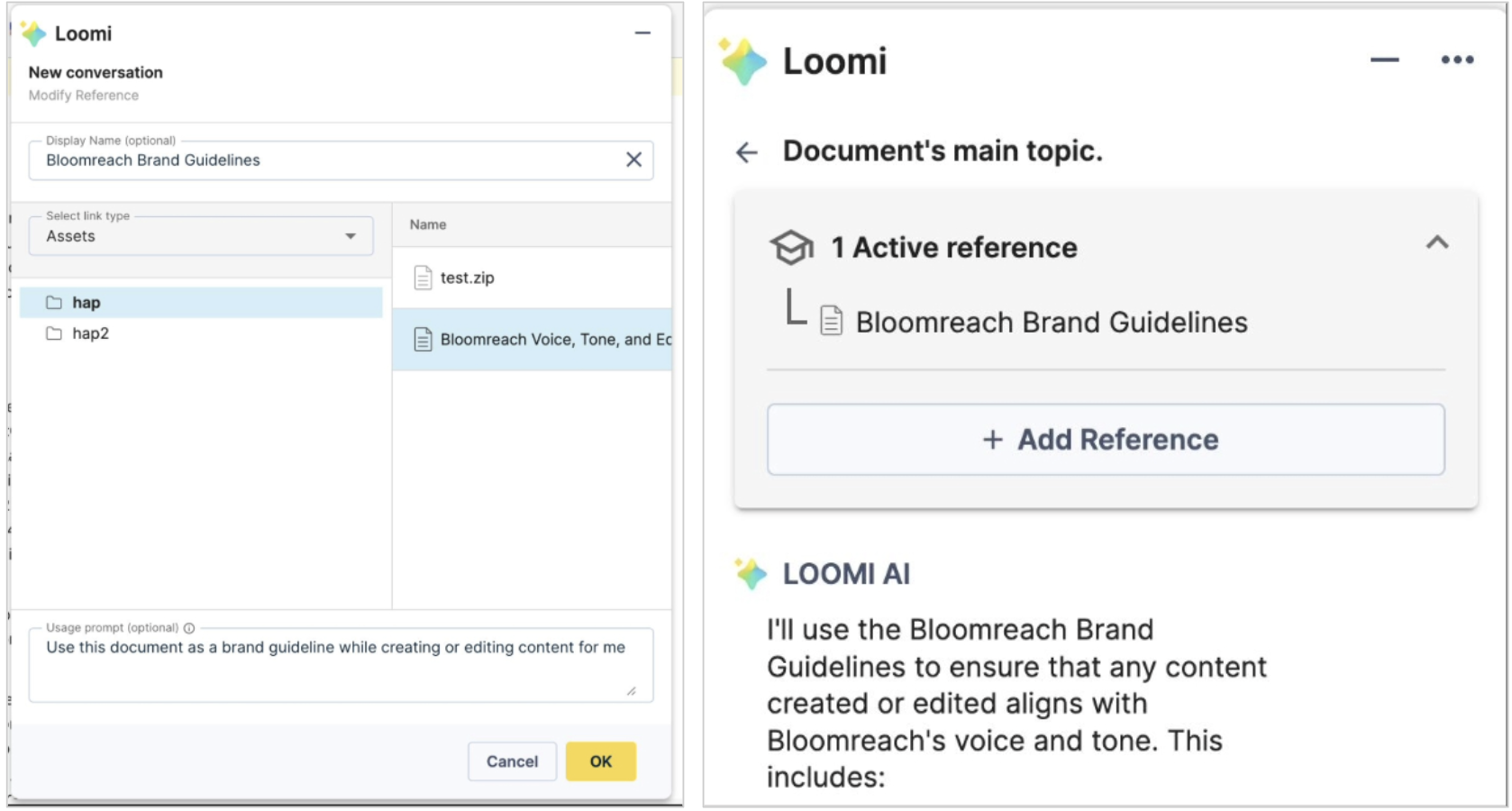
Task: Click the Loomi logo in the left dialog
Action: point(34,34)
